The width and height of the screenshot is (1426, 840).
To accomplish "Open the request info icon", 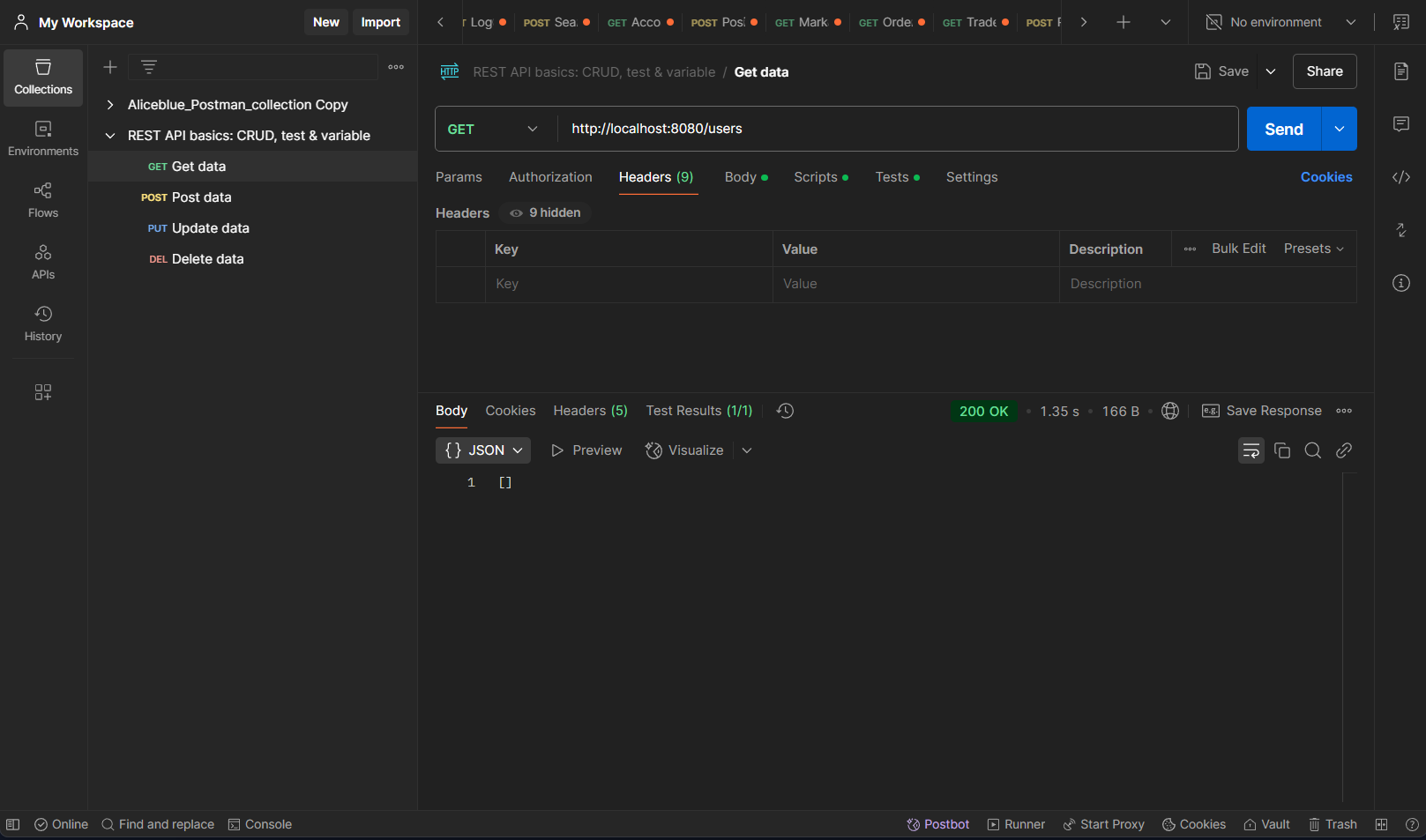I will [x=1401, y=283].
